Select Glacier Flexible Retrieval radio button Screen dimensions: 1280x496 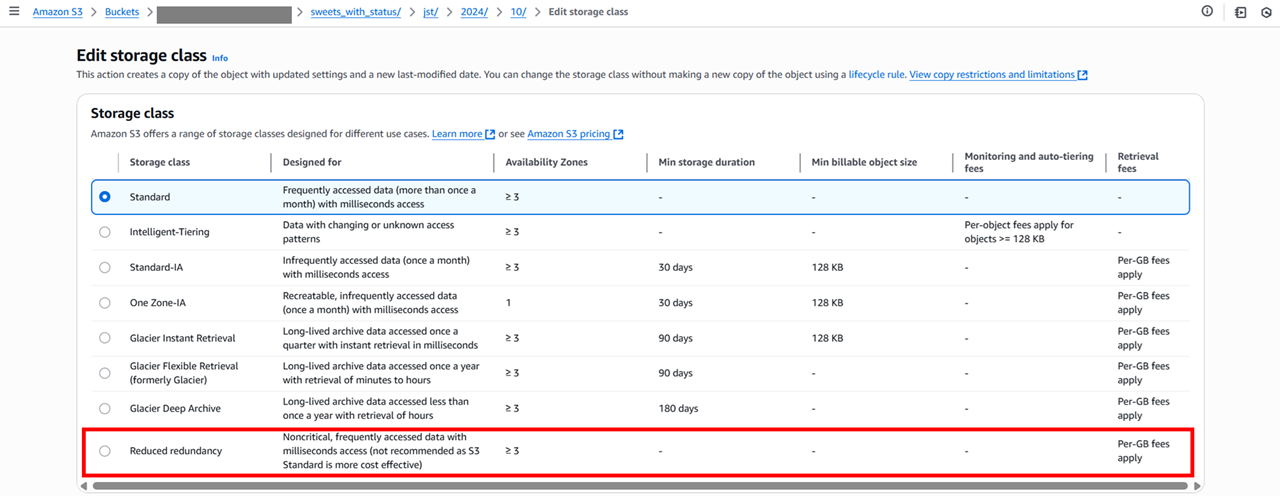point(105,373)
